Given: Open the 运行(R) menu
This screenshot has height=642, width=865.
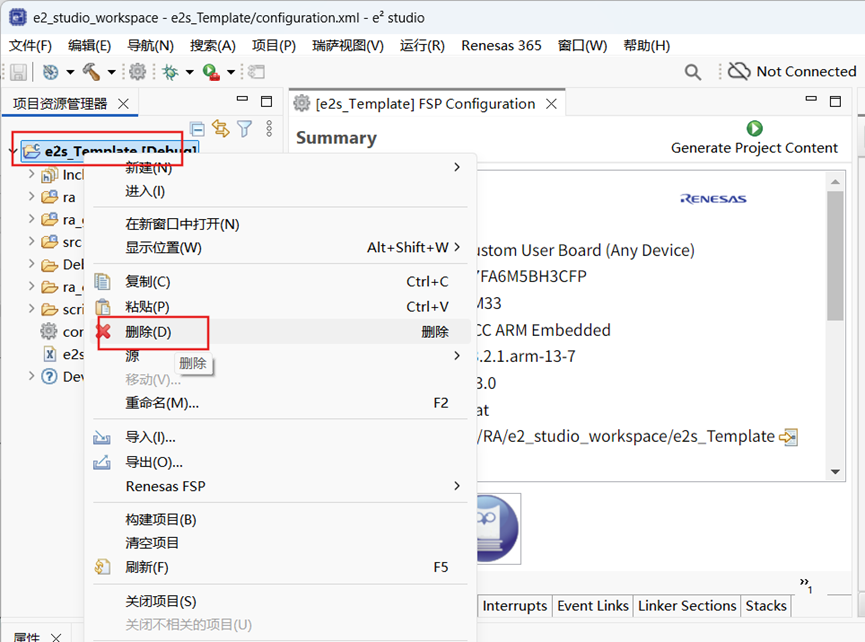Looking at the screenshot, I should [422, 45].
